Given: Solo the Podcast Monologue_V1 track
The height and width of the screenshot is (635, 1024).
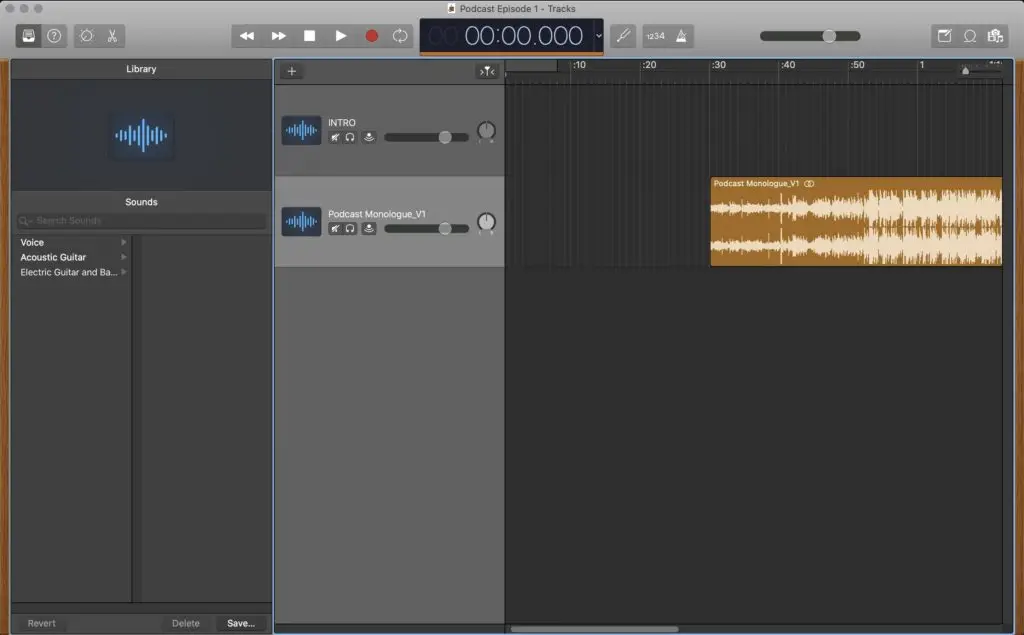Looking at the screenshot, I should coord(349,228).
